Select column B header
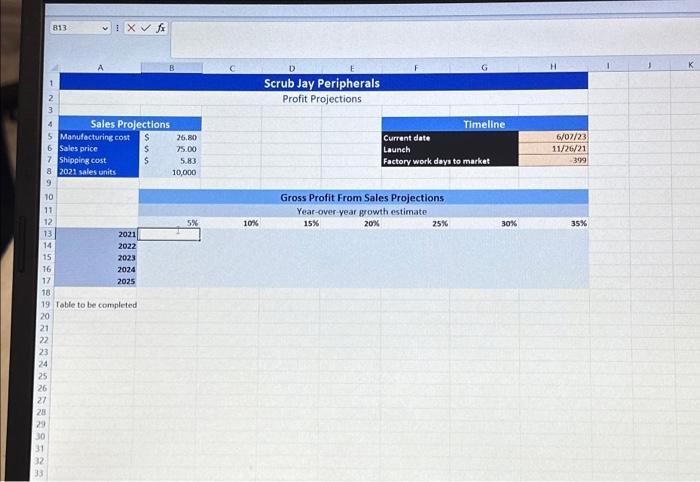 (171, 68)
